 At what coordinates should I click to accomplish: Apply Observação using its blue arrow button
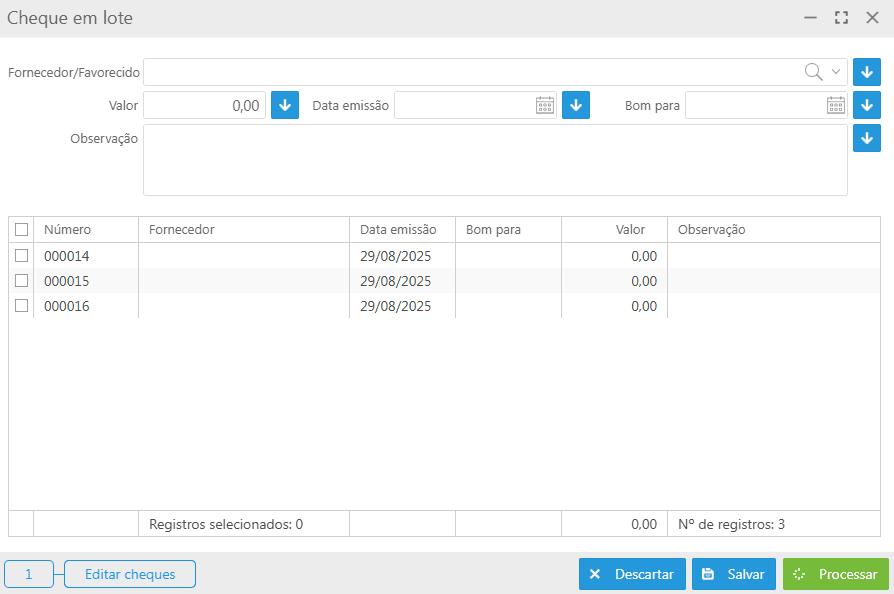tap(867, 138)
